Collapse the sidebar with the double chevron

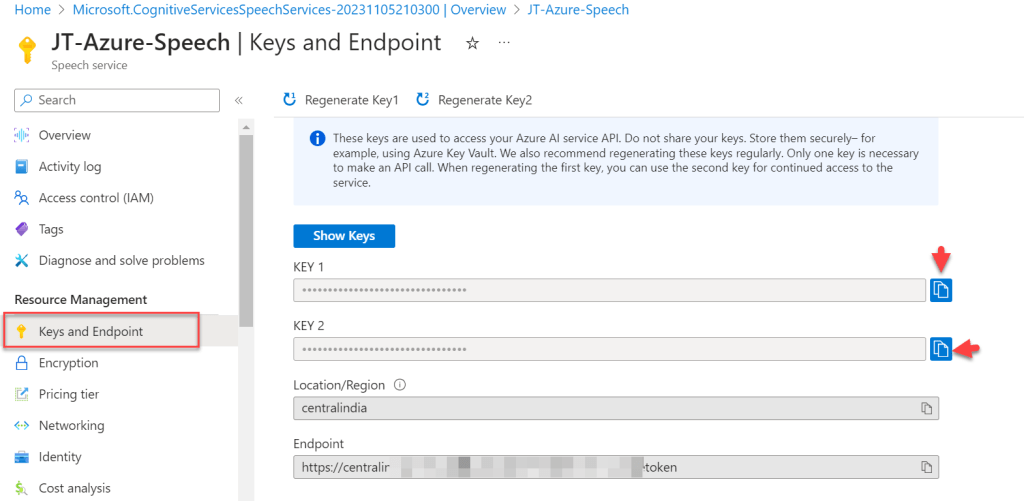click(238, 100)
